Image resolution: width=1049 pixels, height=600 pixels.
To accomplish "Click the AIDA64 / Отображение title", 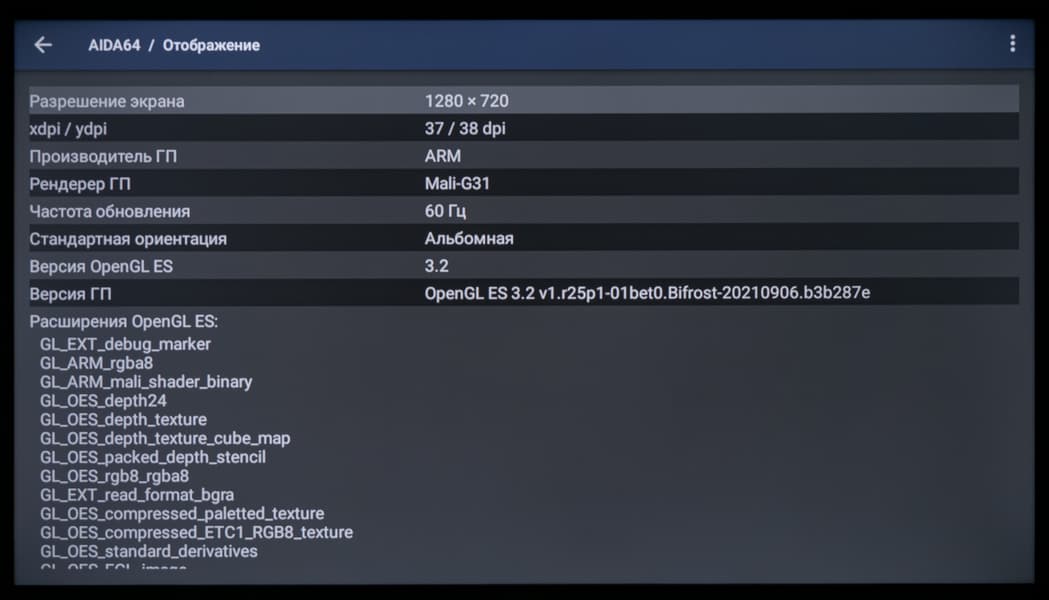I will 174,45.
